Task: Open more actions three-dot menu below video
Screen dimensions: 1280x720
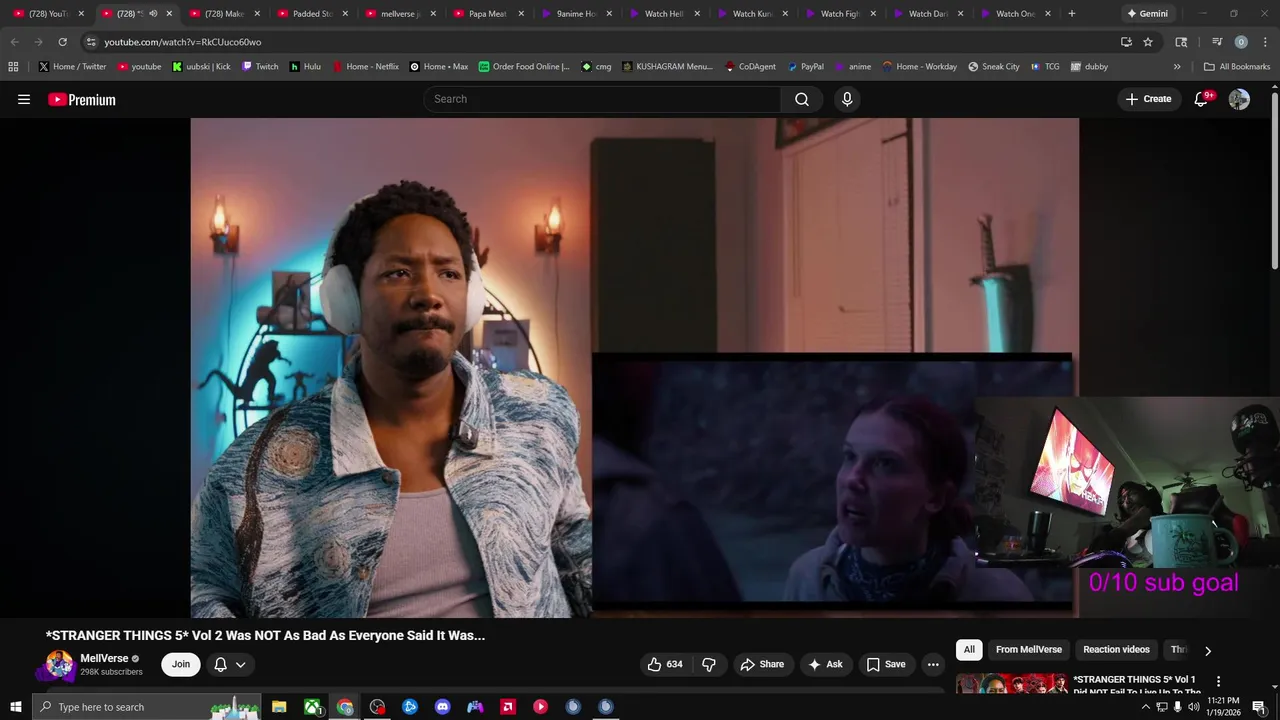Action: [x=933, y=664]
